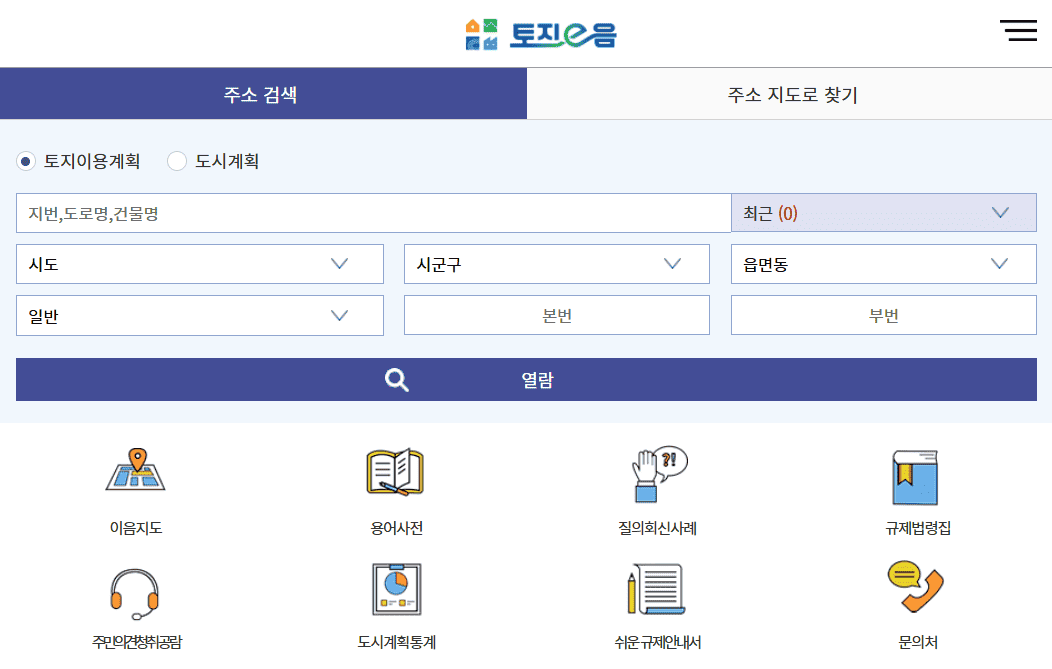
Task: Expand the 시군구 district dropdown
Action: click(x=556, y=263)
